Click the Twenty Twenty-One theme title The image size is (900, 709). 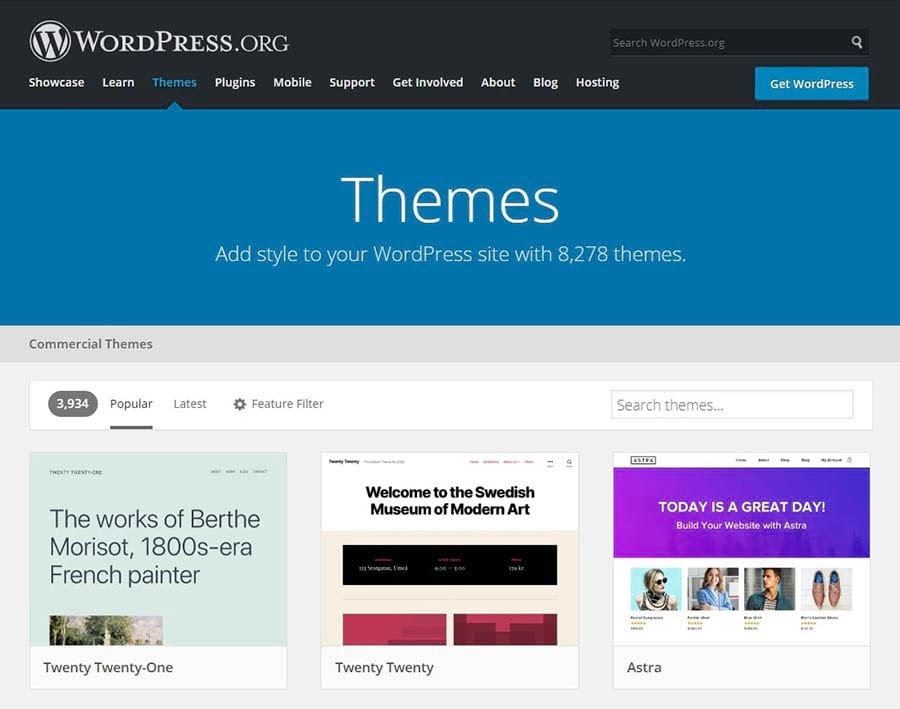point(108,667)
